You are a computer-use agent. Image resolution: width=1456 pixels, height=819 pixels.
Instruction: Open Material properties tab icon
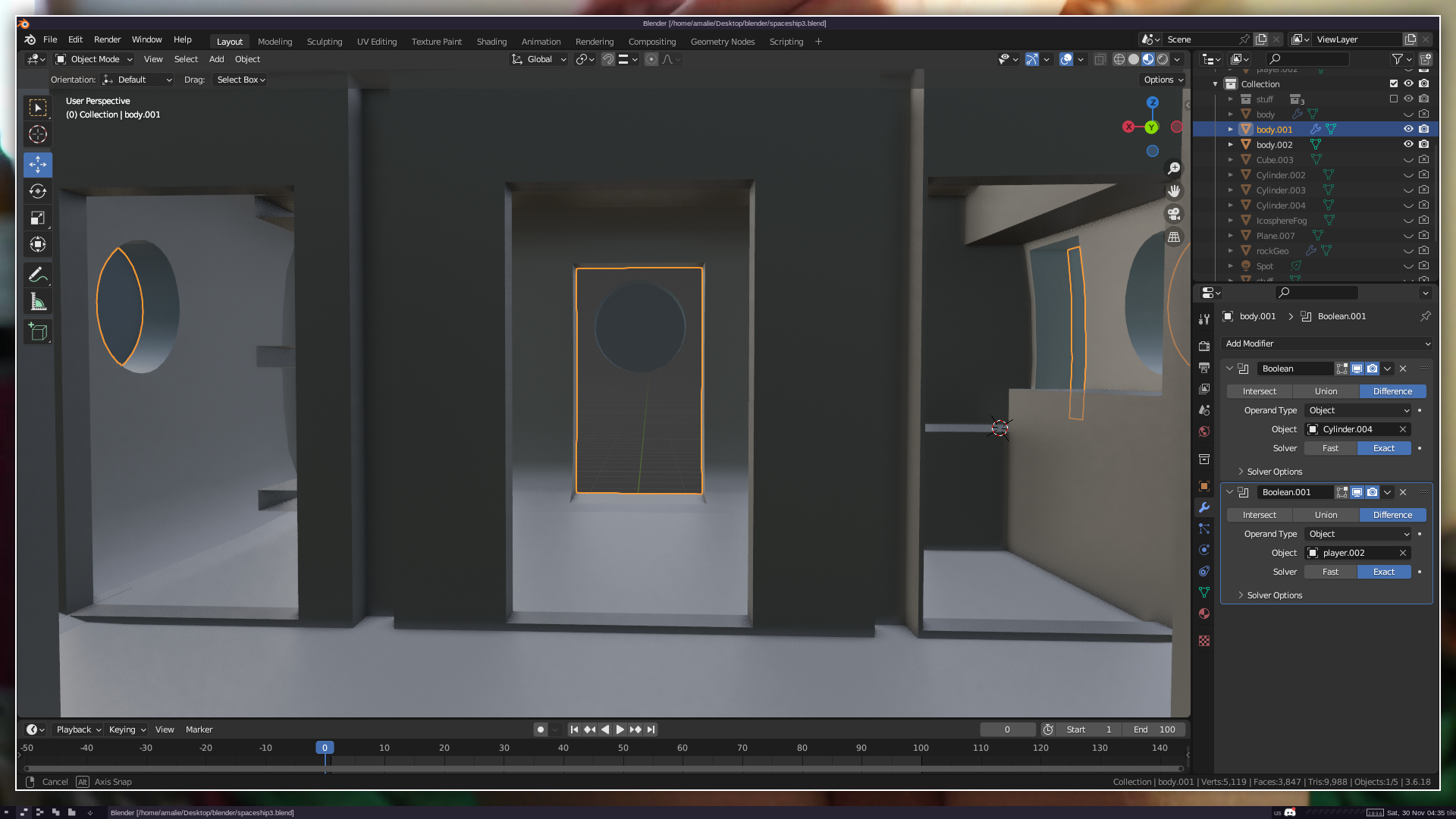pos(1204,613)
